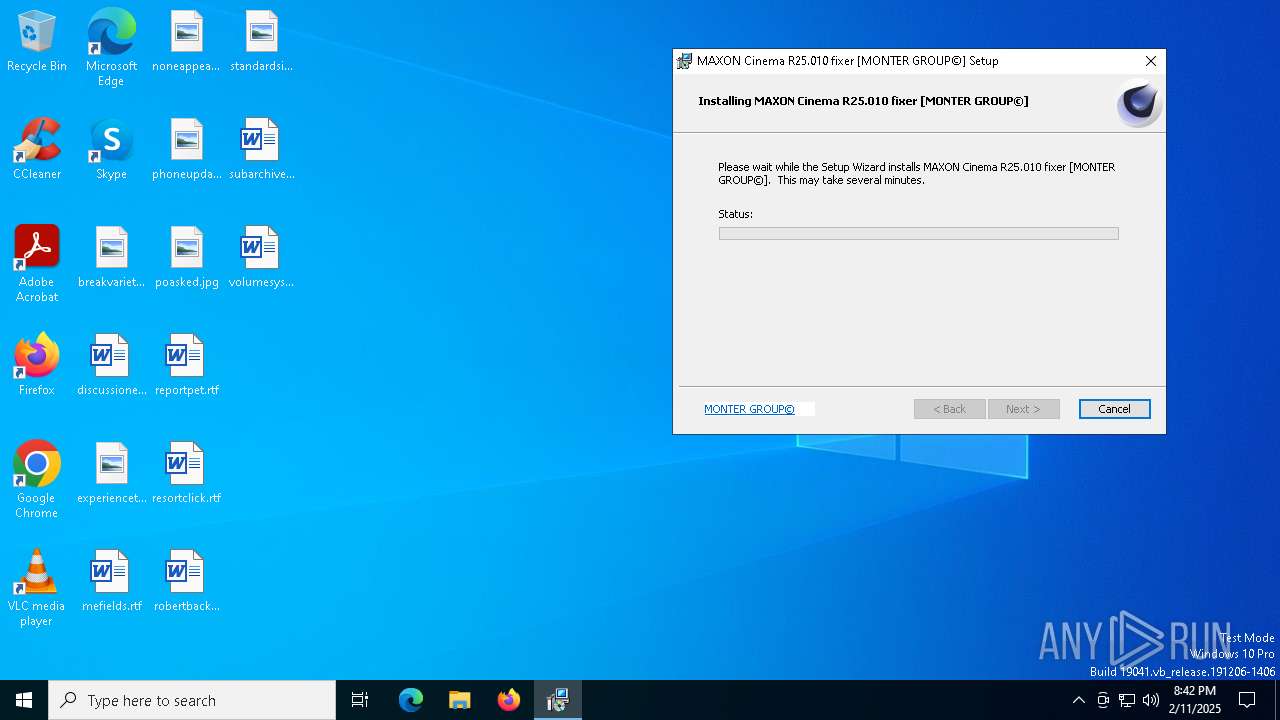Select the subarchive... Word document icon
This screenshot has width=1280, height=720.
click(x=261, y=150)
